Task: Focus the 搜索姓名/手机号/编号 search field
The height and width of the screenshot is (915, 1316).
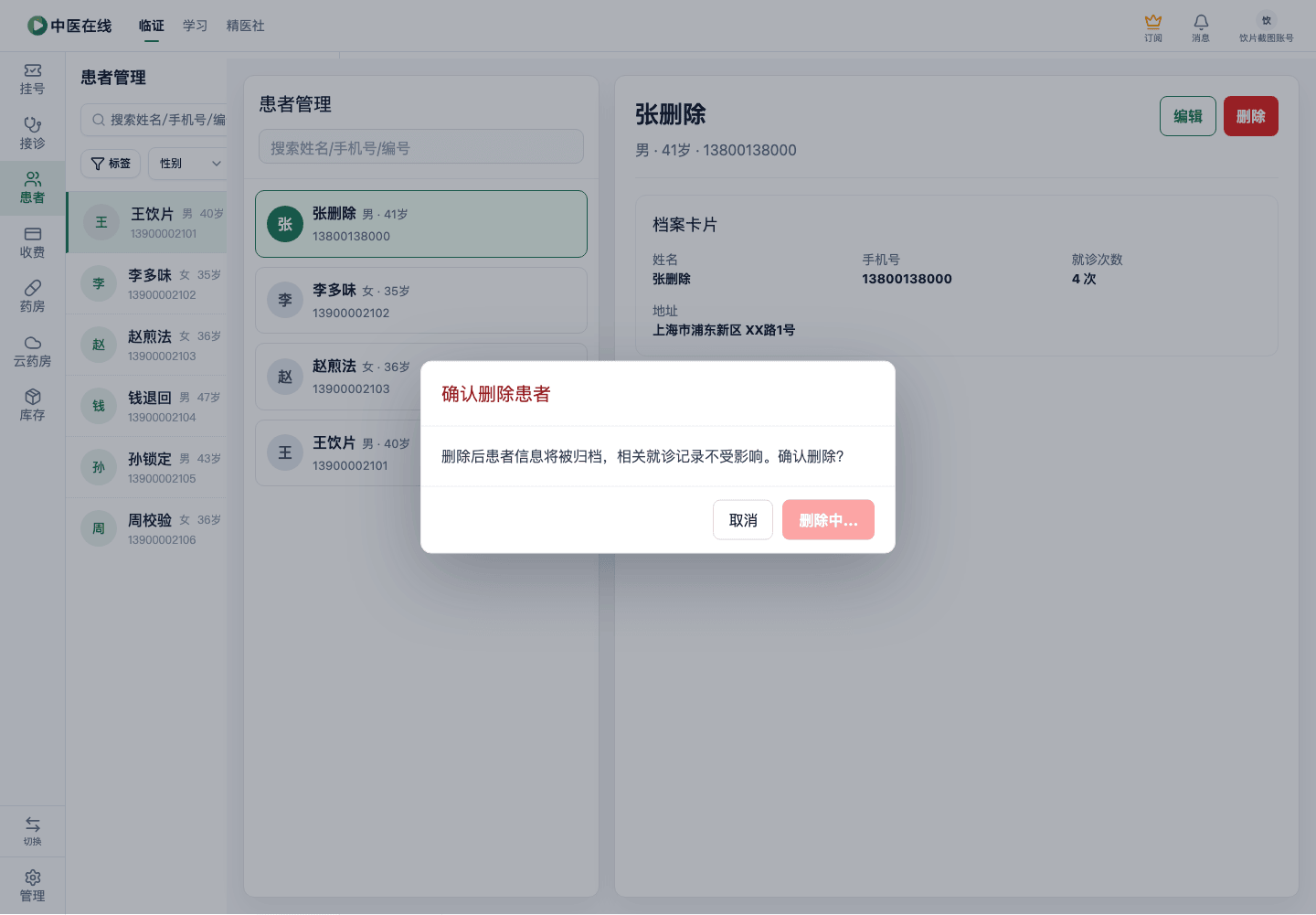Action: tap(421, 146)
